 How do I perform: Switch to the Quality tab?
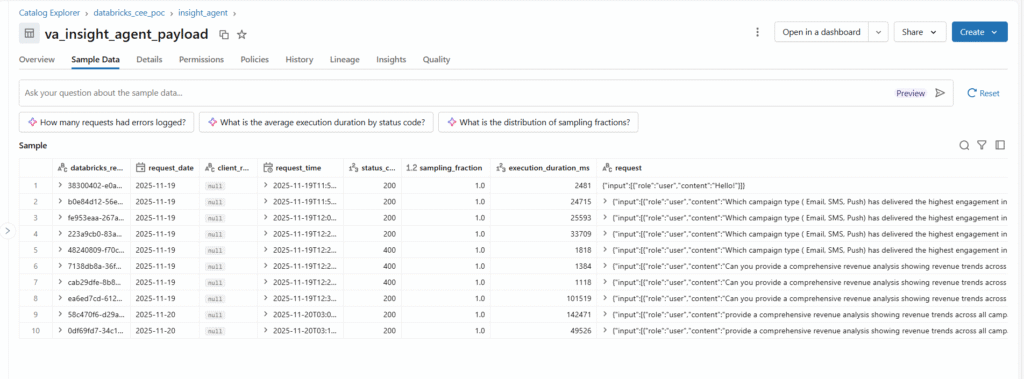(x=436, y=59)
